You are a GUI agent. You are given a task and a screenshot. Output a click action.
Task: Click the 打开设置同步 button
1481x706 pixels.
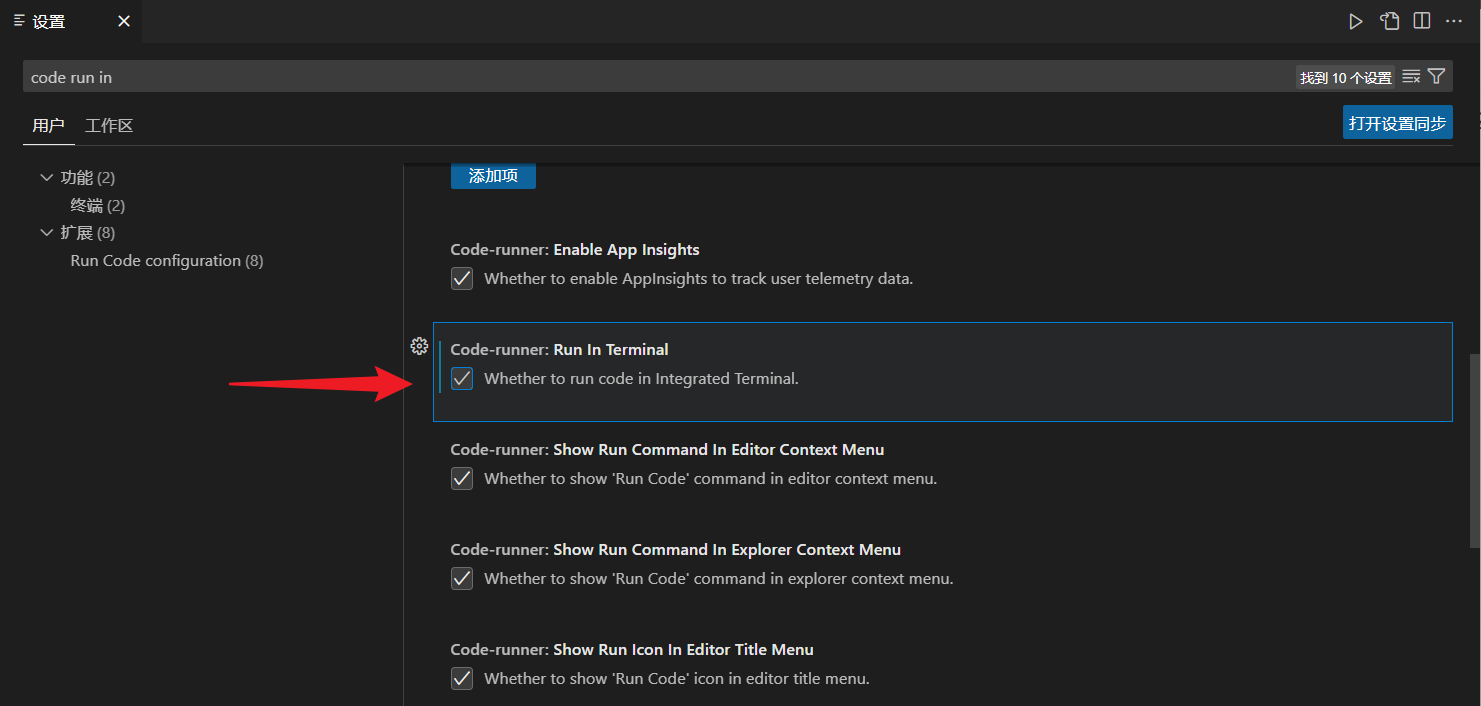pyautogui.click(x=1397, y=123)
